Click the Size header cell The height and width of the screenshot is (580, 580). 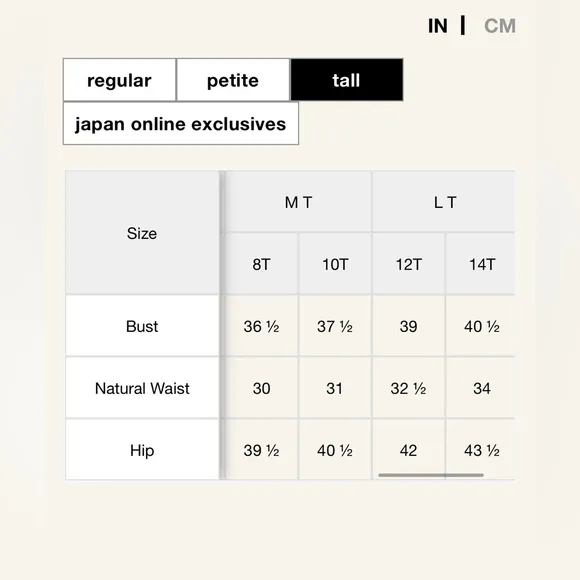point(142,233)
